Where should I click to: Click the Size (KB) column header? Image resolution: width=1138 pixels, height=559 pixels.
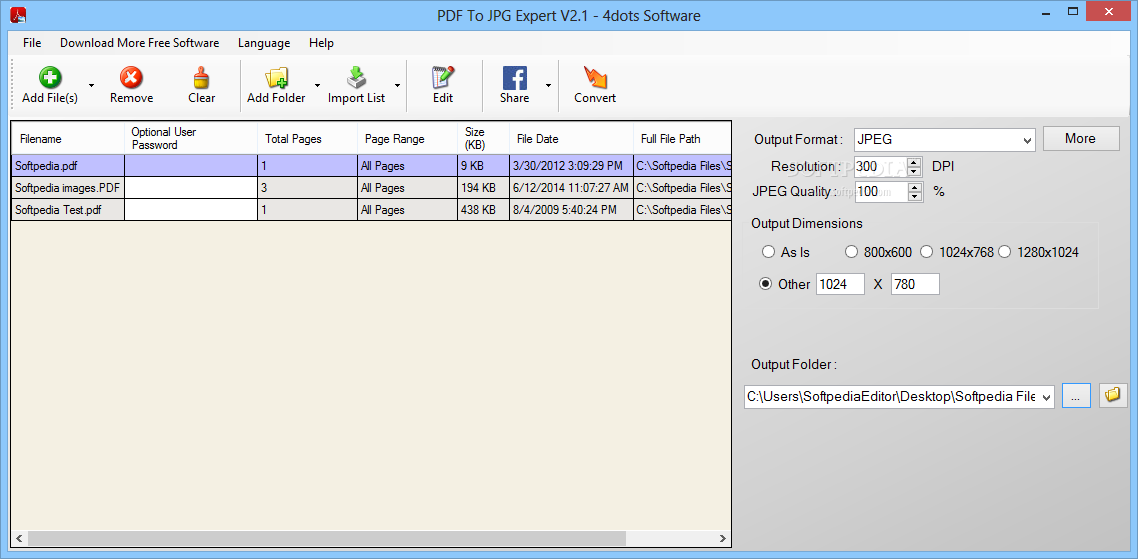483,139
